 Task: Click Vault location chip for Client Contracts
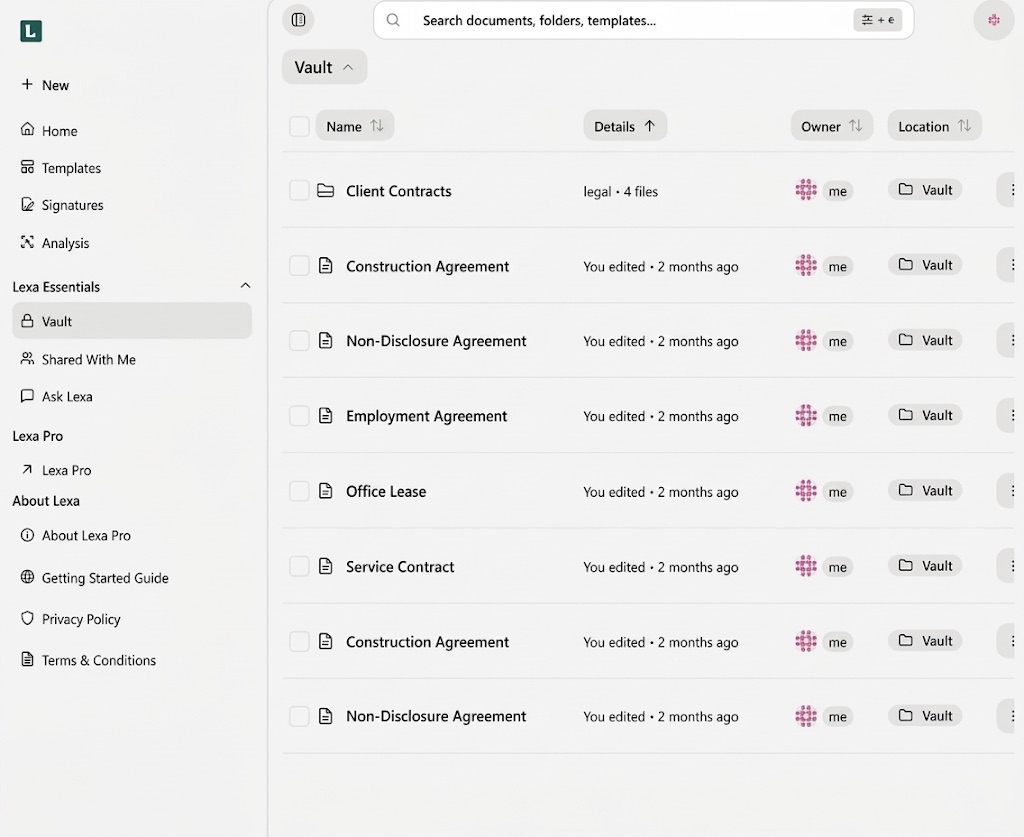pos(925,190)
